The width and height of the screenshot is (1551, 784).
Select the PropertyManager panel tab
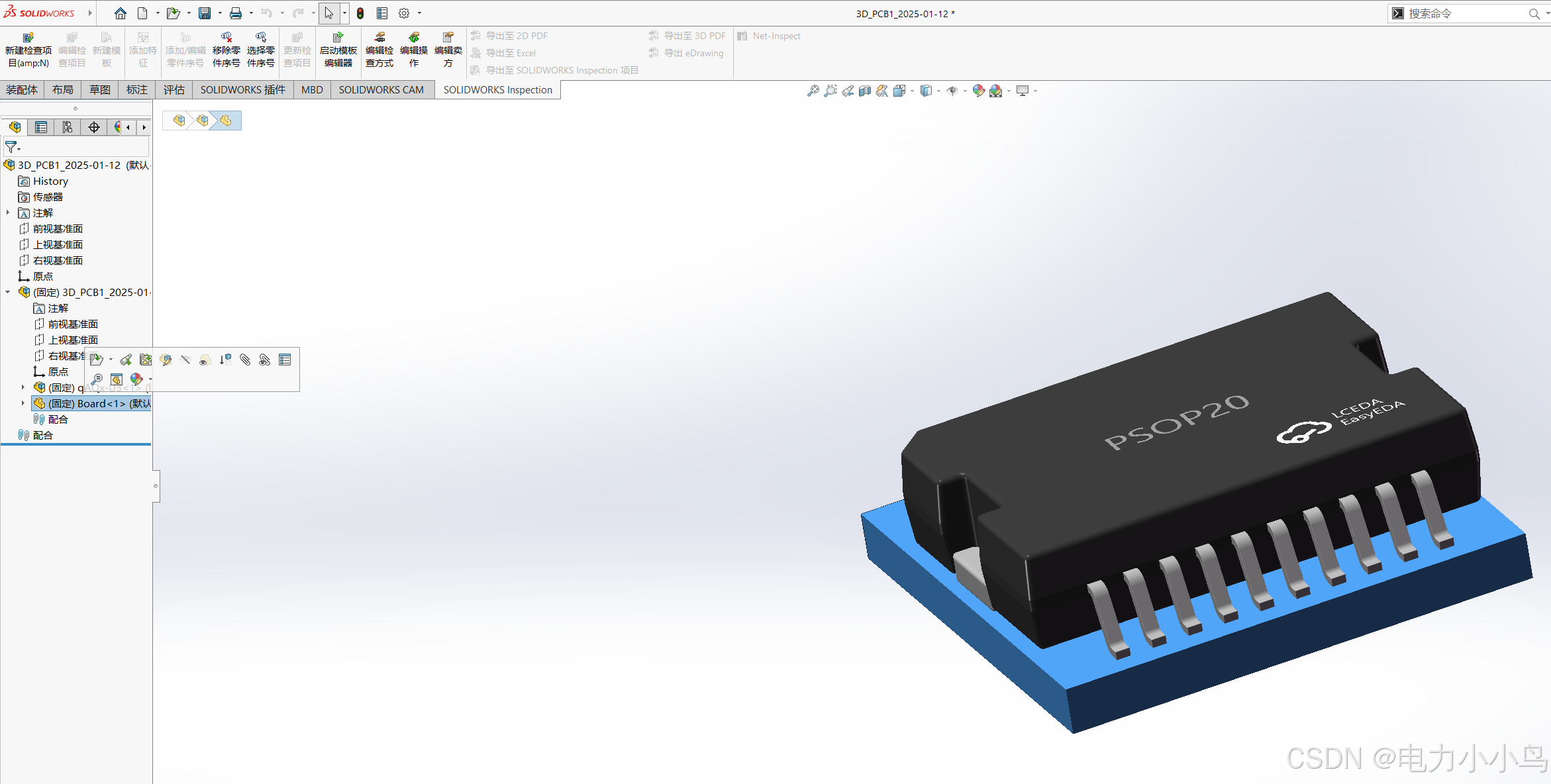point(41,127)
